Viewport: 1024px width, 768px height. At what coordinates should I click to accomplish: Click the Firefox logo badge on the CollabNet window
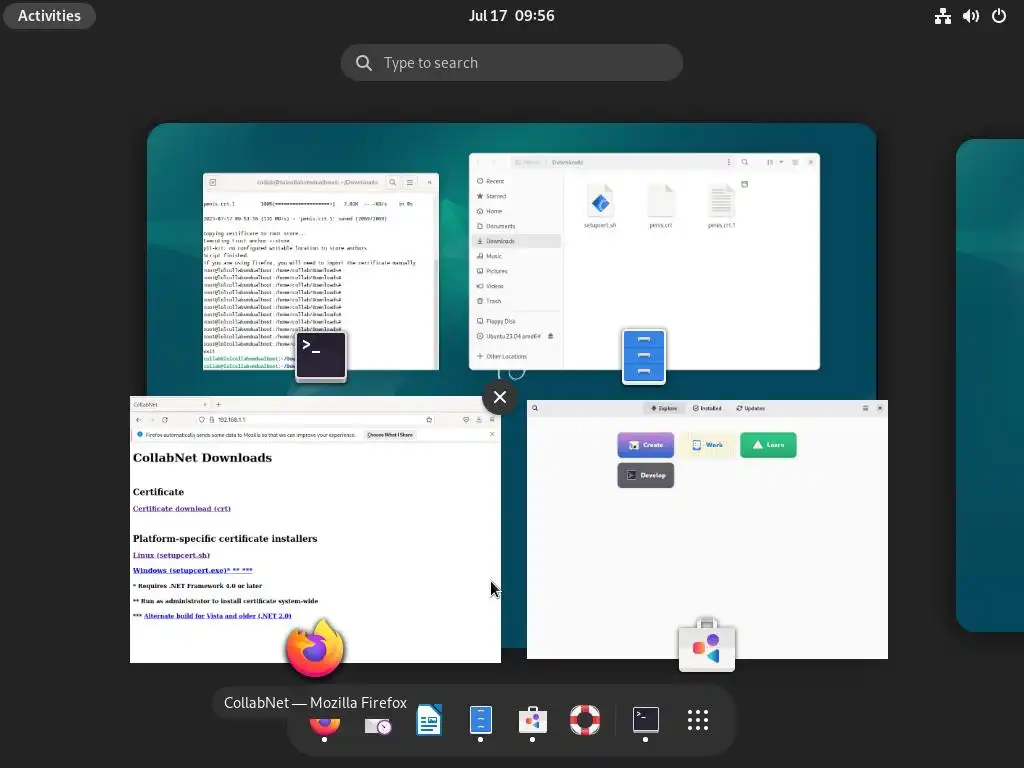tap(315, 648)
